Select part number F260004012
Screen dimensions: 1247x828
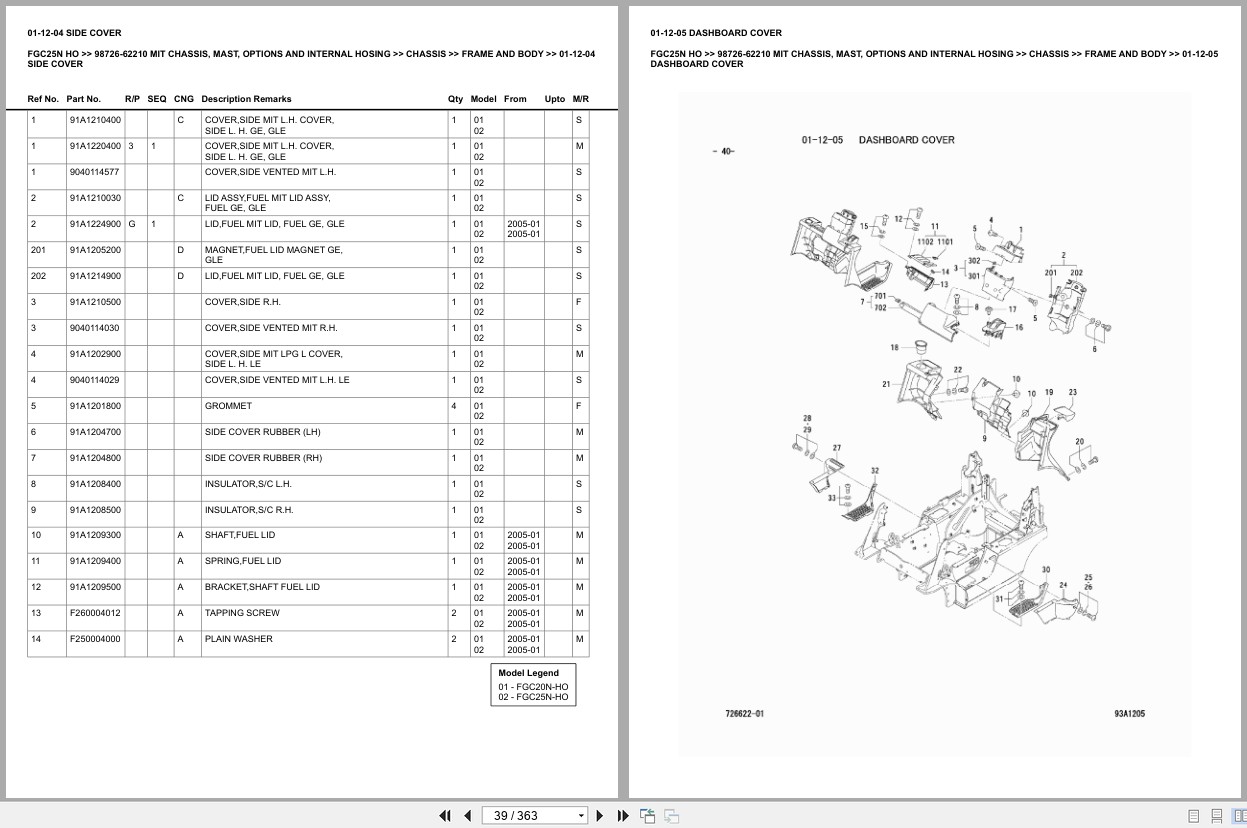pyautogui.click(x=95, y=613)
